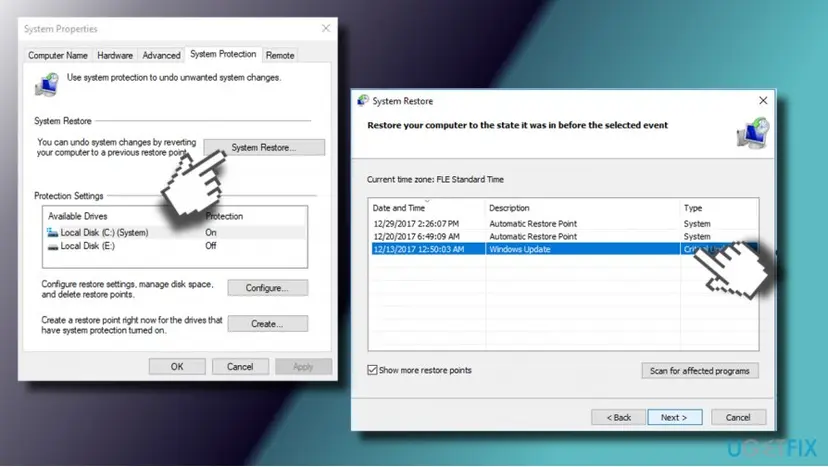Select Local Disk (C:) (System) drive row
828x467 pixels.
point(176,232)
